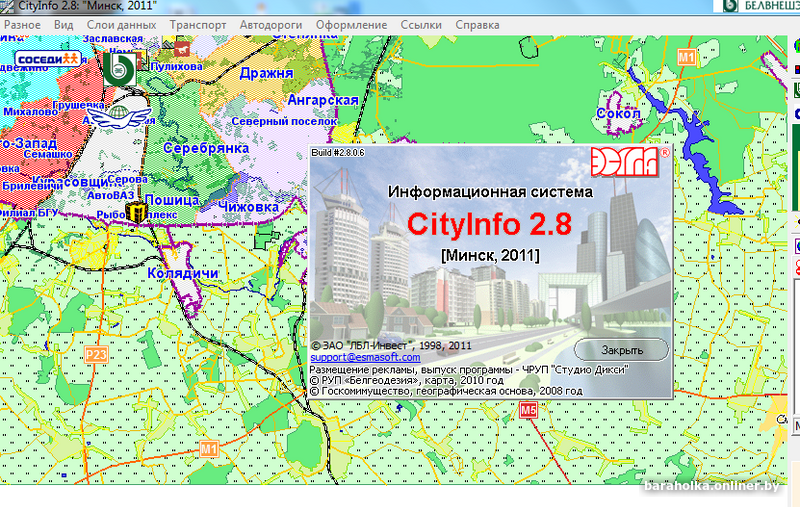Click the Р23 road sign marker
This screenshot has height=507, width=800.
point(96,354)
